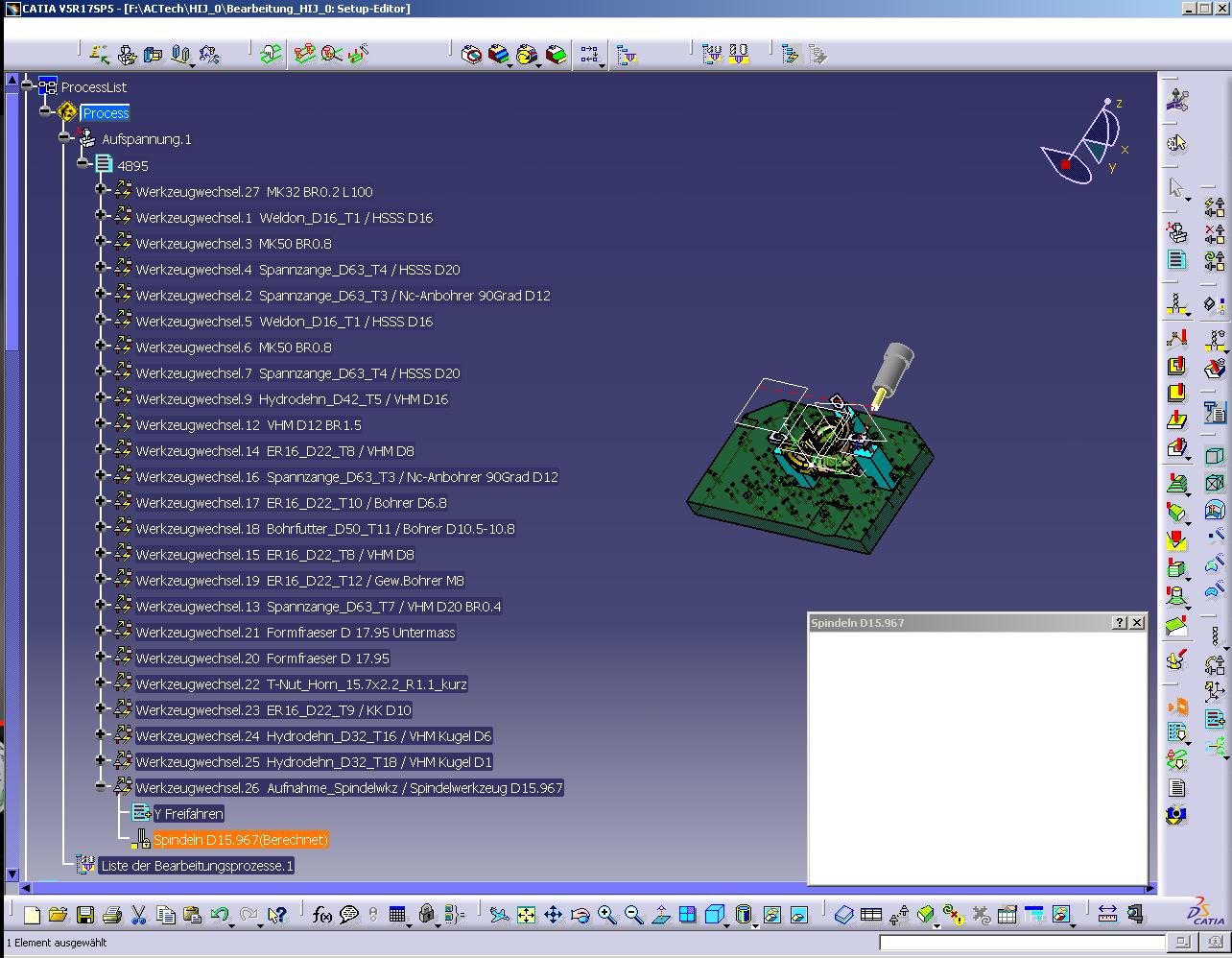Click the Manufacturing Program document icon

[x=1177, y=259]
